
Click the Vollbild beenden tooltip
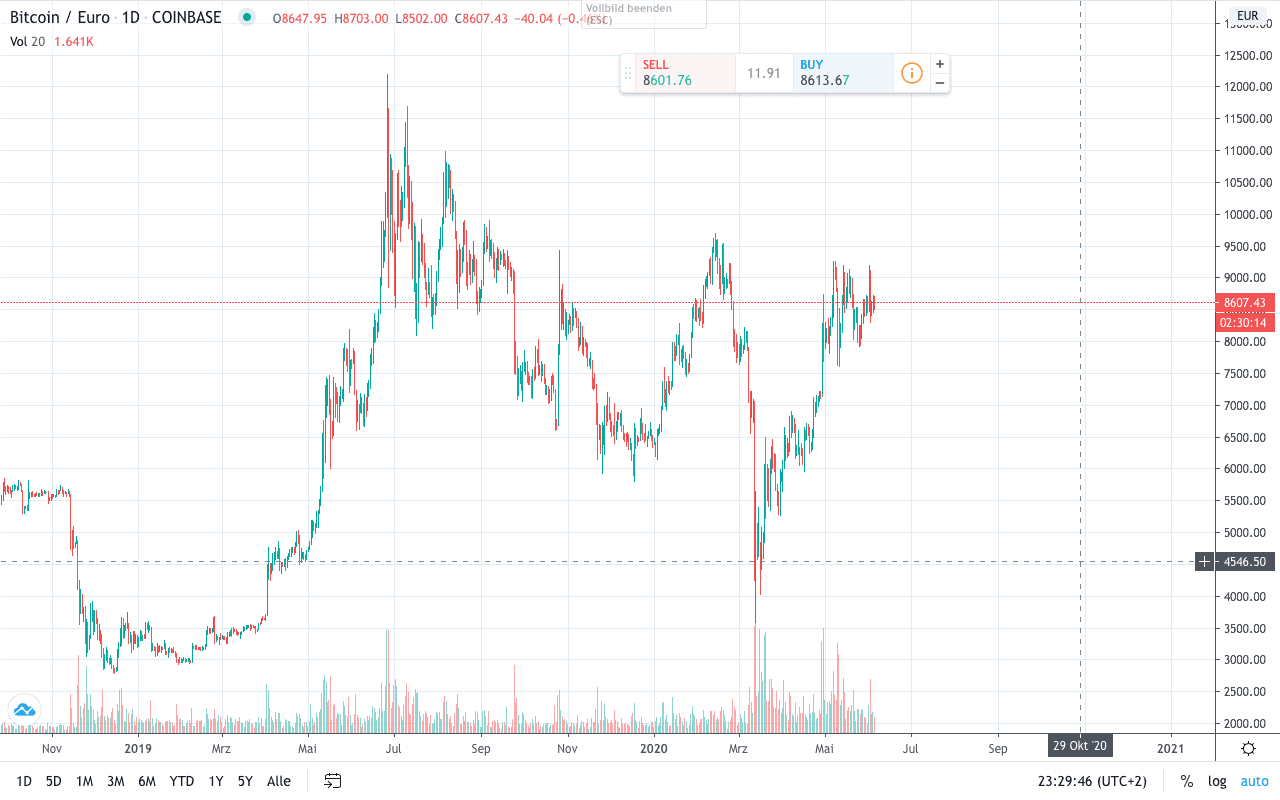(x=643, y=13)
